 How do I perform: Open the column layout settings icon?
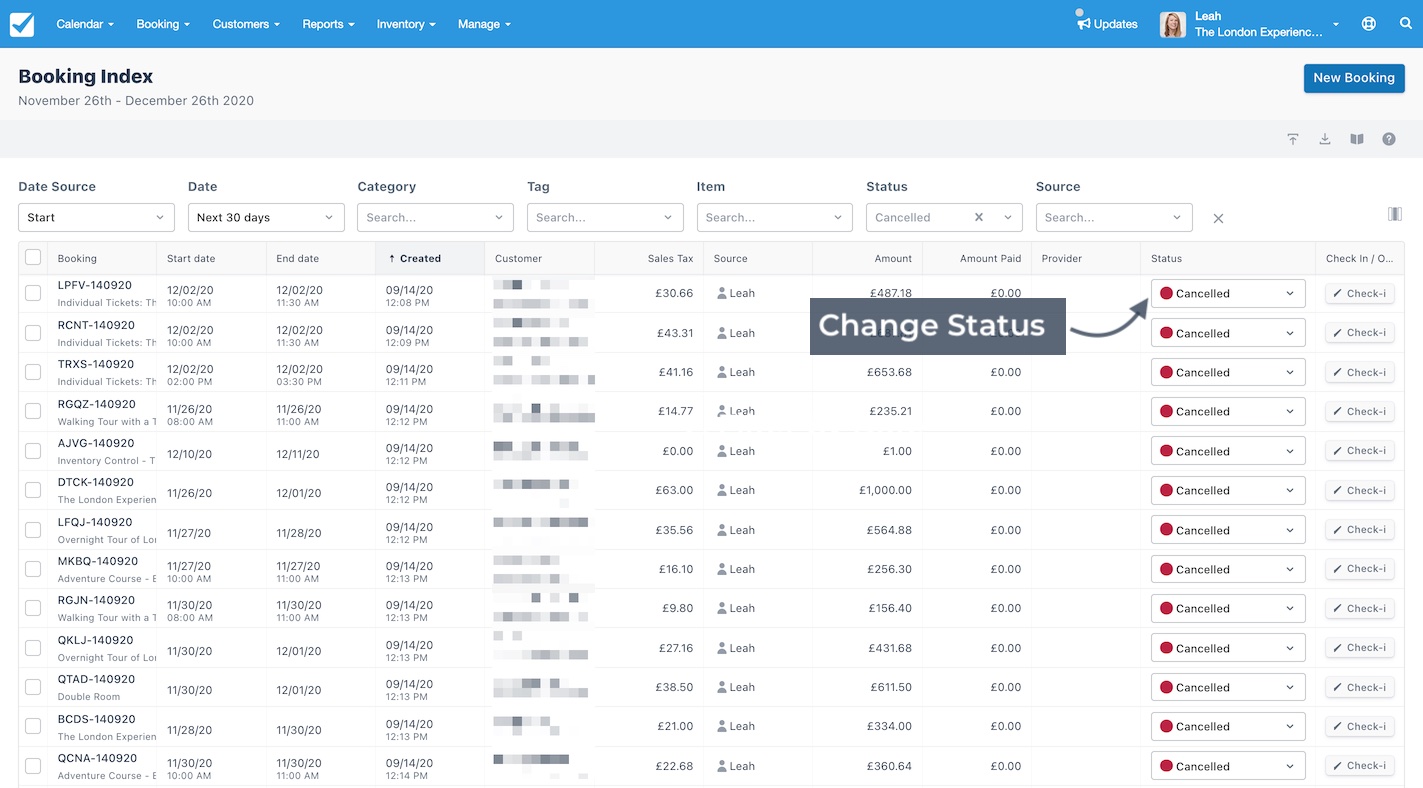click(x=1395, y=214)
